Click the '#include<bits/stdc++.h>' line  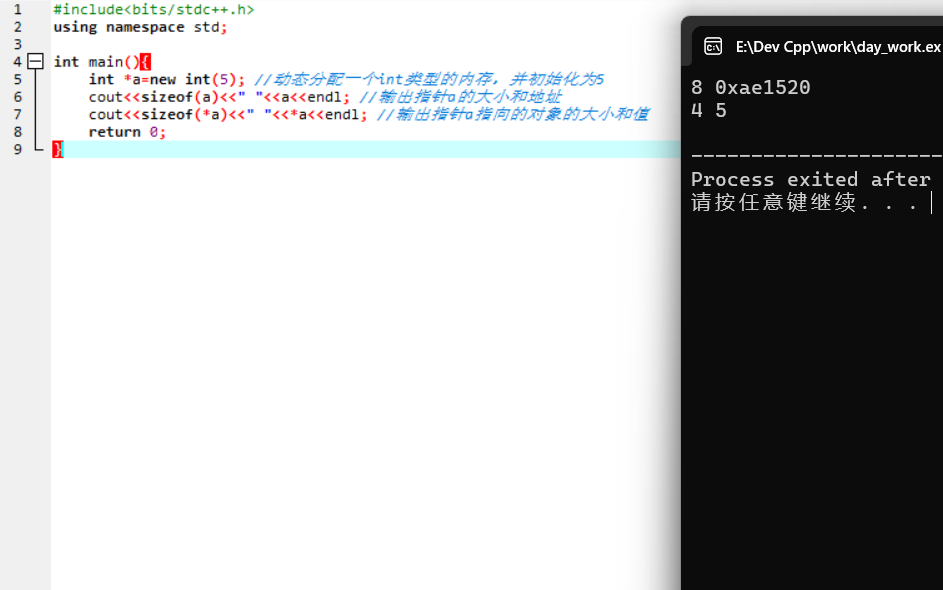(154, 10)
